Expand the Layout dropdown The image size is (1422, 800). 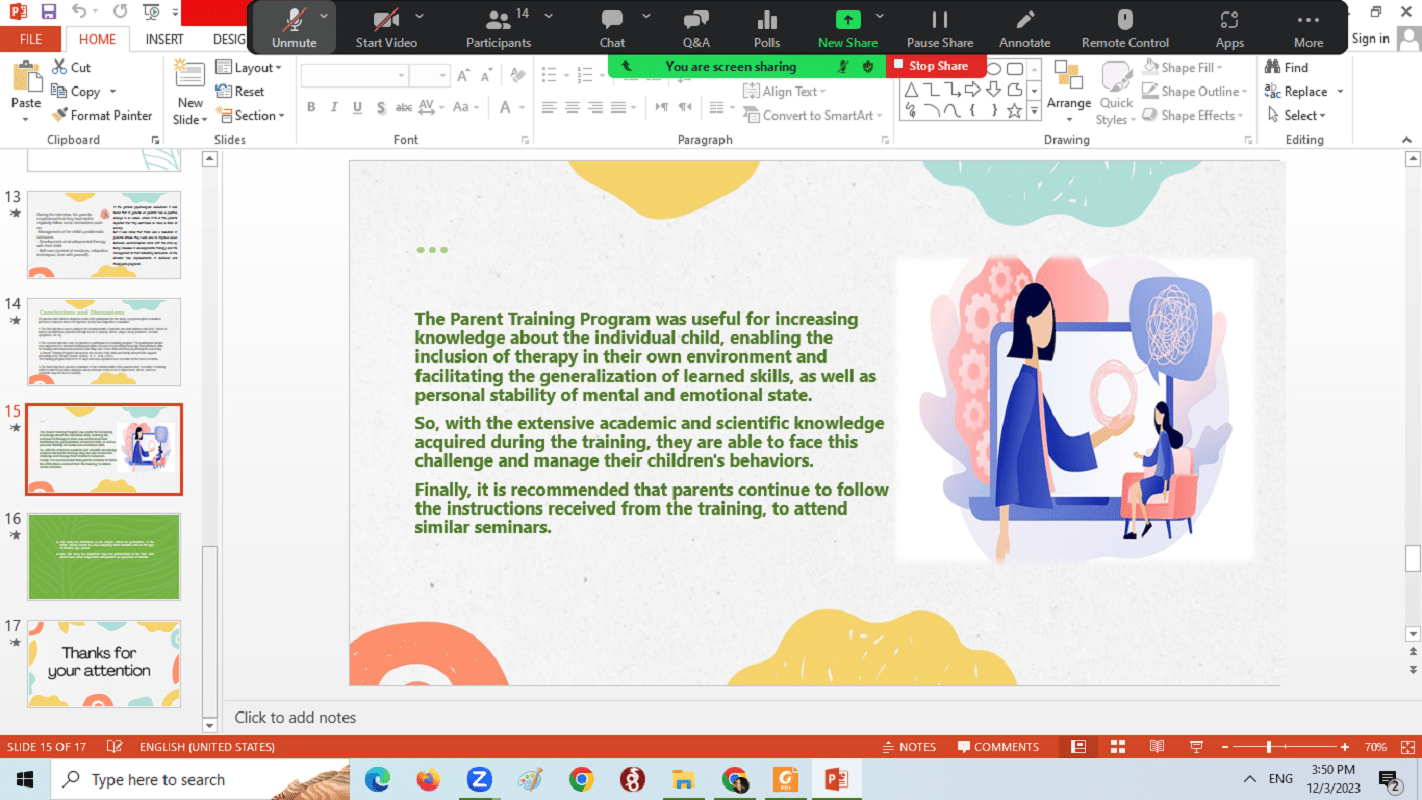point(249,68)
